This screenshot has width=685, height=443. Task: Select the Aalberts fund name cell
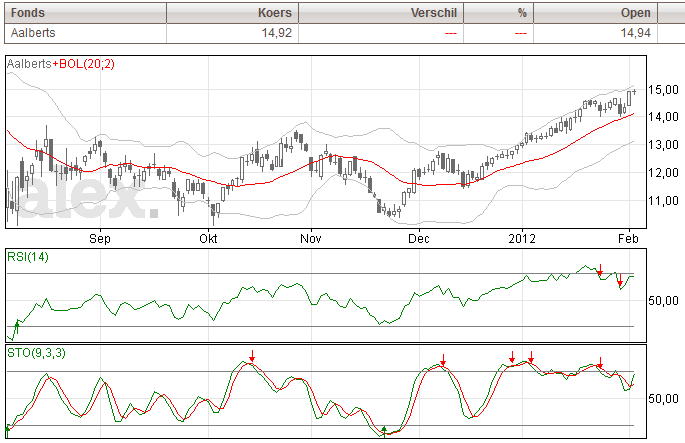(85, 33)
